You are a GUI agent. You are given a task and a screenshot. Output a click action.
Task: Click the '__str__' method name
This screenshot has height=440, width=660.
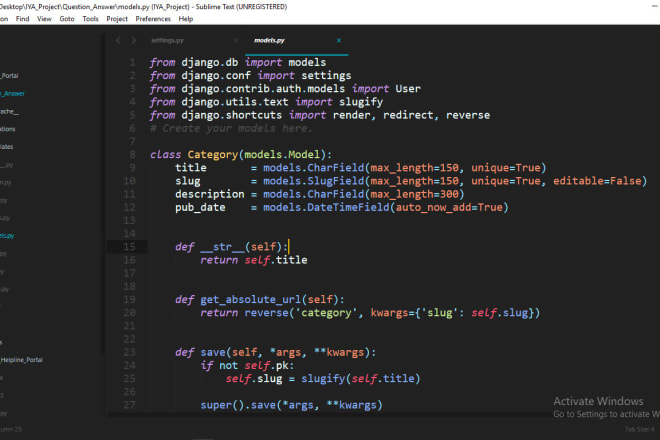[x=222, y=247]
